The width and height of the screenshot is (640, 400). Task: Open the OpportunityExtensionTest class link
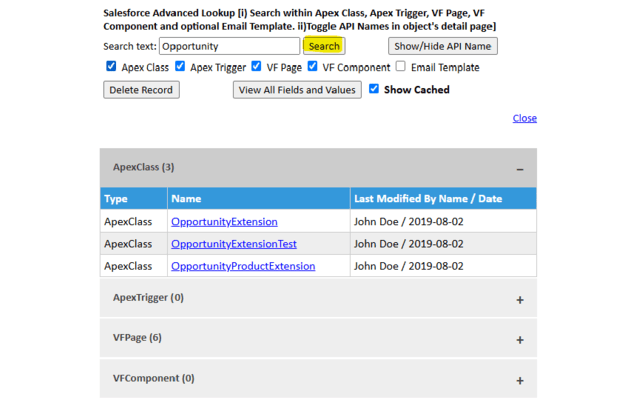[234, 244]
